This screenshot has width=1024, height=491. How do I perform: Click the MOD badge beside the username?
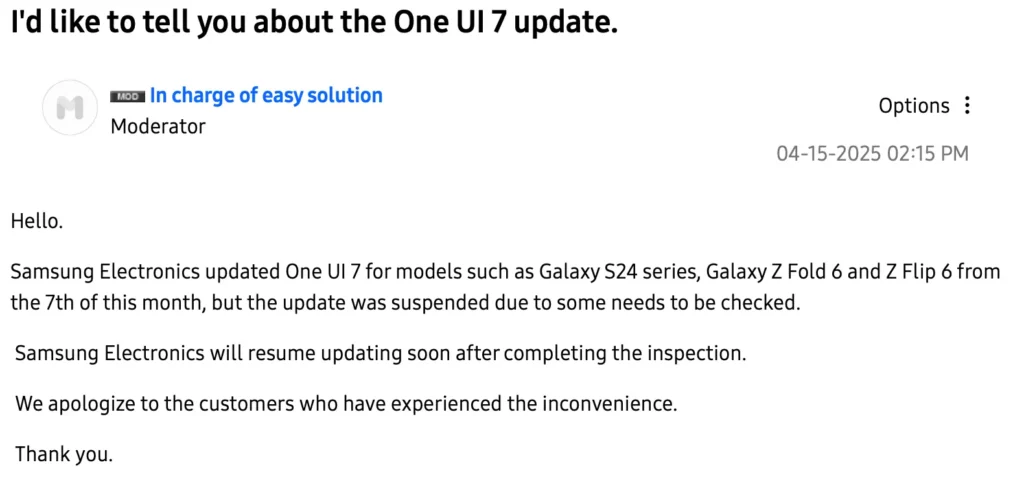coord(127,97)
